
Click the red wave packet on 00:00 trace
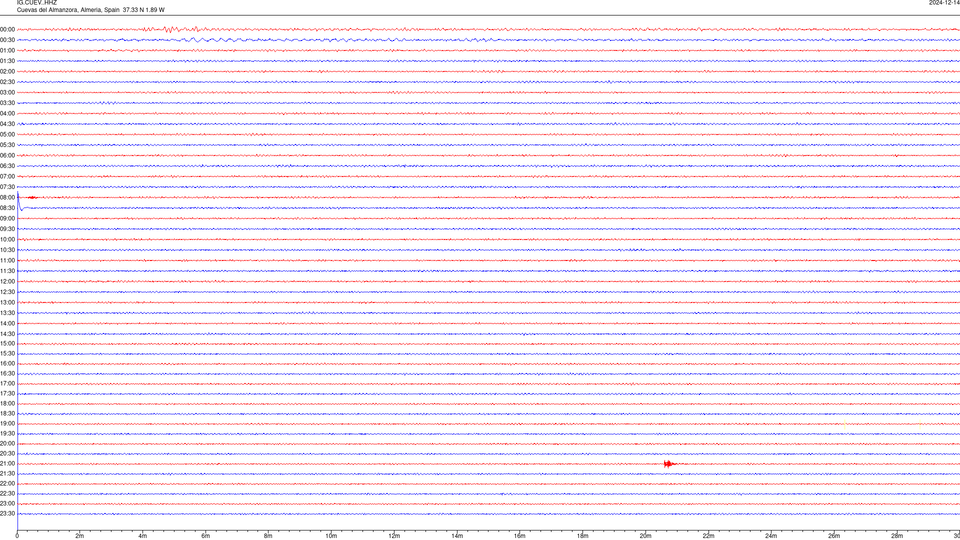click(x=171, y=29)
